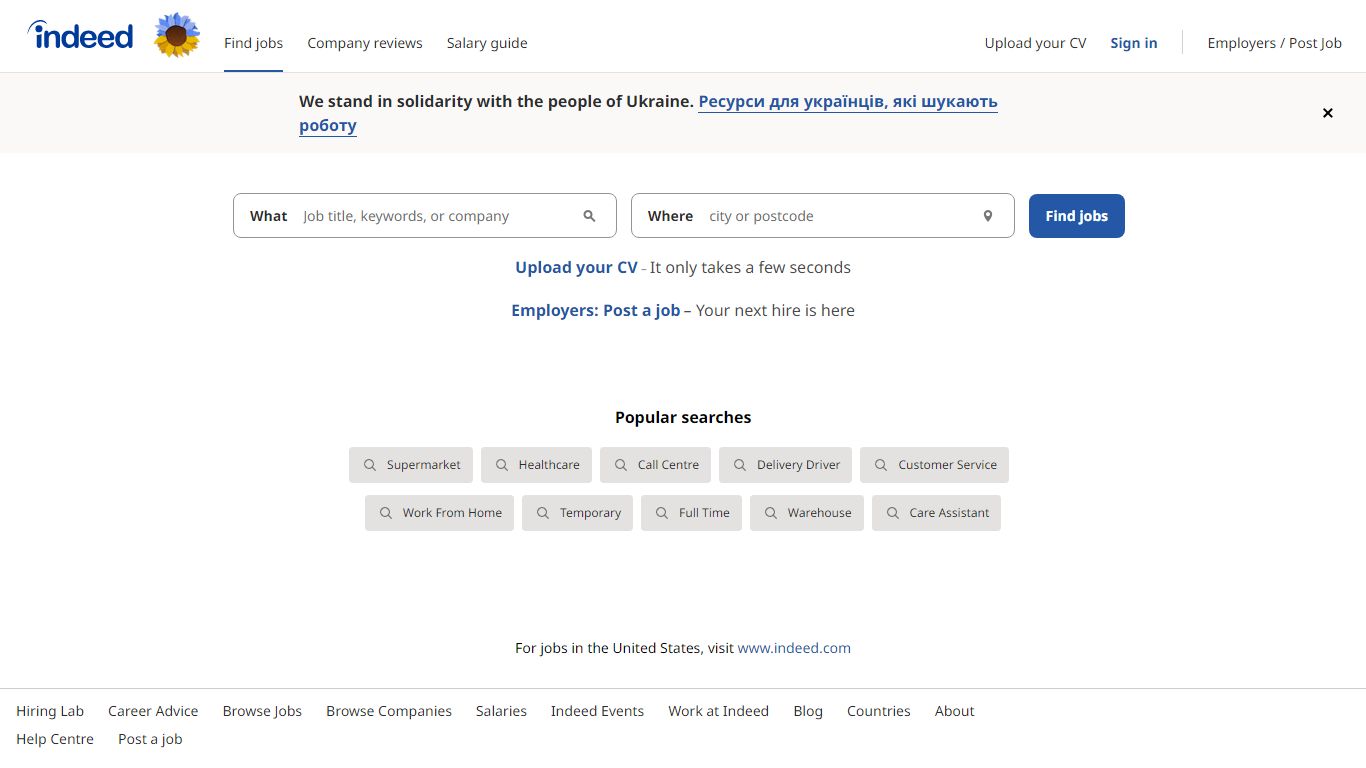Viewport: 1366px width, 768px height.
Task: Dismiss the Ukraine solidarity banner
Action: (1327, 113)
